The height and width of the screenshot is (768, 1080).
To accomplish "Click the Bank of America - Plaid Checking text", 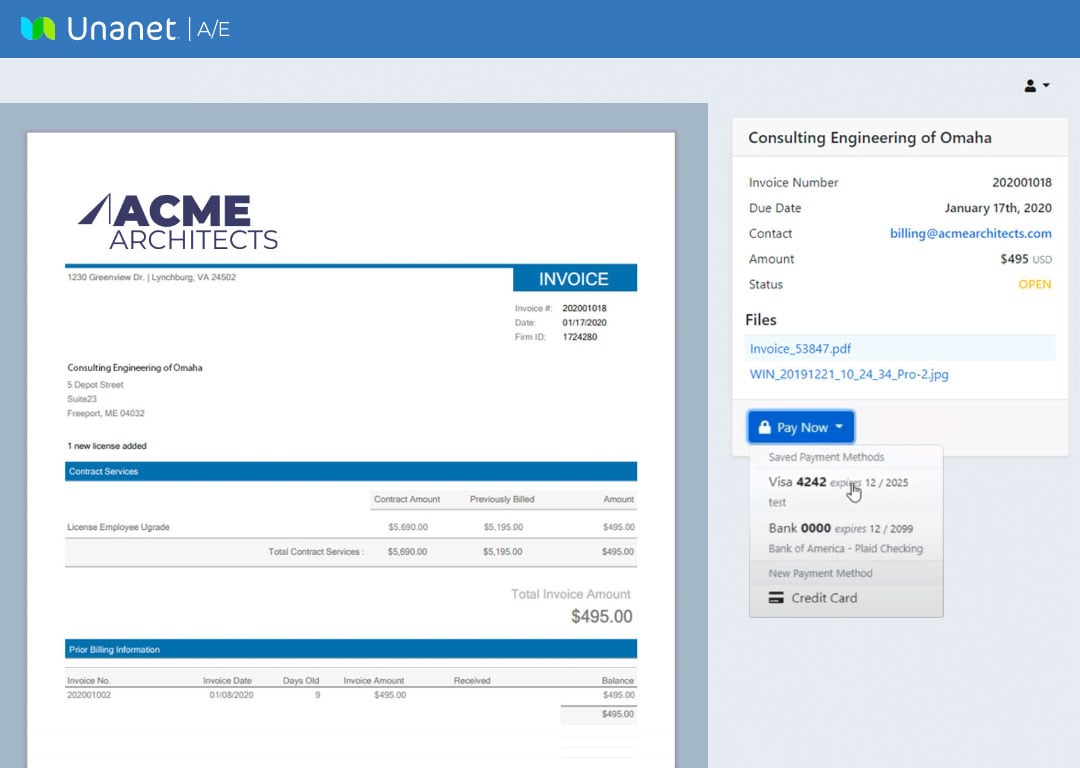I will click(845, 548).
